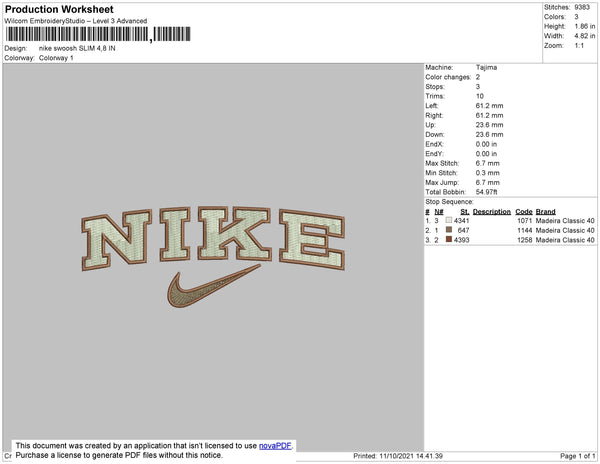Click the Machine value Tajima
This screenshot has height=464, width=600.
click(x=486, y=67)
